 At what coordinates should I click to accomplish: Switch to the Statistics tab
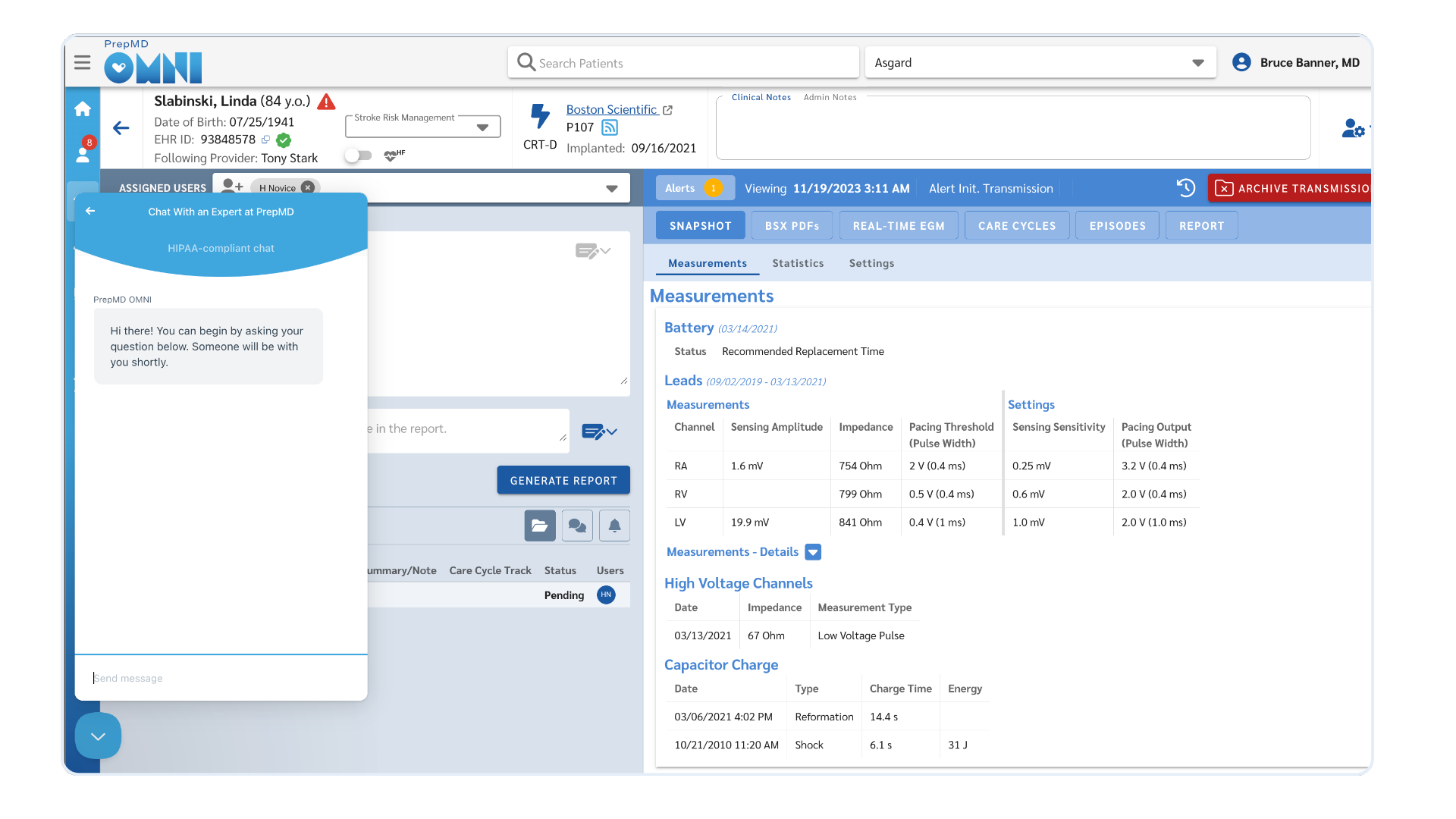pos(798,263)
